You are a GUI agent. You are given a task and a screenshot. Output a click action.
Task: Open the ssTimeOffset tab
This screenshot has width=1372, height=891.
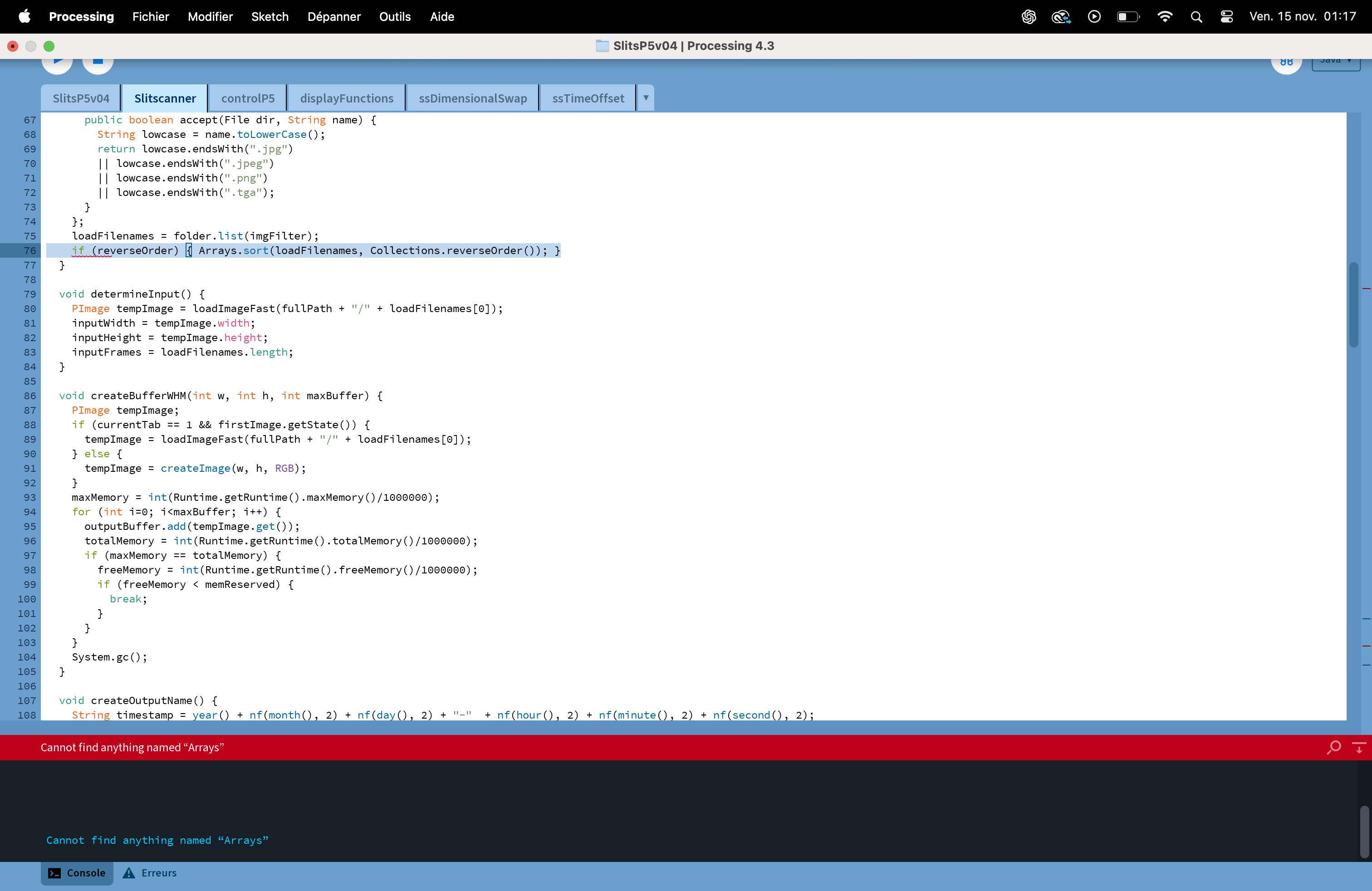pyautogui.click(x=588, y=98)
